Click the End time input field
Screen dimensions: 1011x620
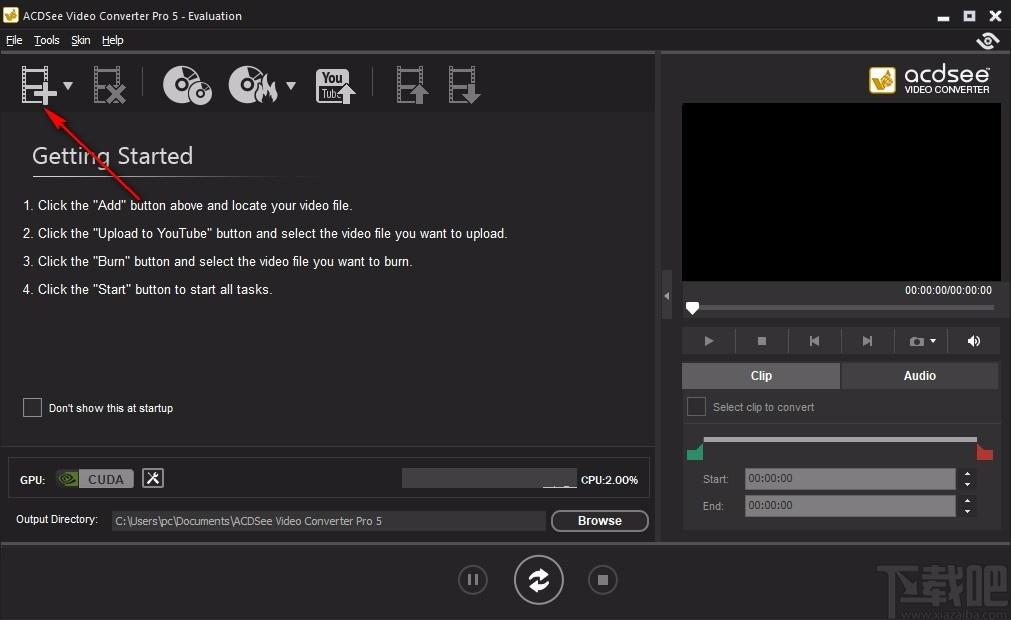(850, 506)
